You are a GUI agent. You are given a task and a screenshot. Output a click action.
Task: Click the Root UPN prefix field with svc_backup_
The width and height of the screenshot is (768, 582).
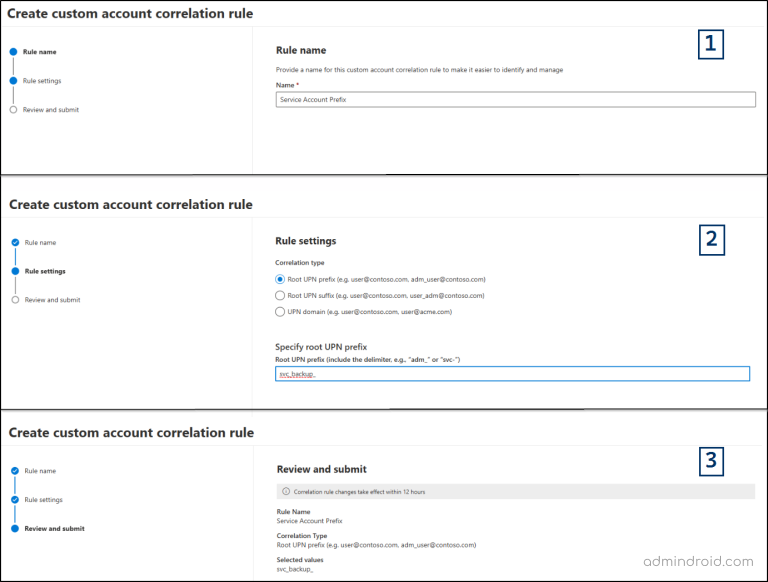click(512, 374)
